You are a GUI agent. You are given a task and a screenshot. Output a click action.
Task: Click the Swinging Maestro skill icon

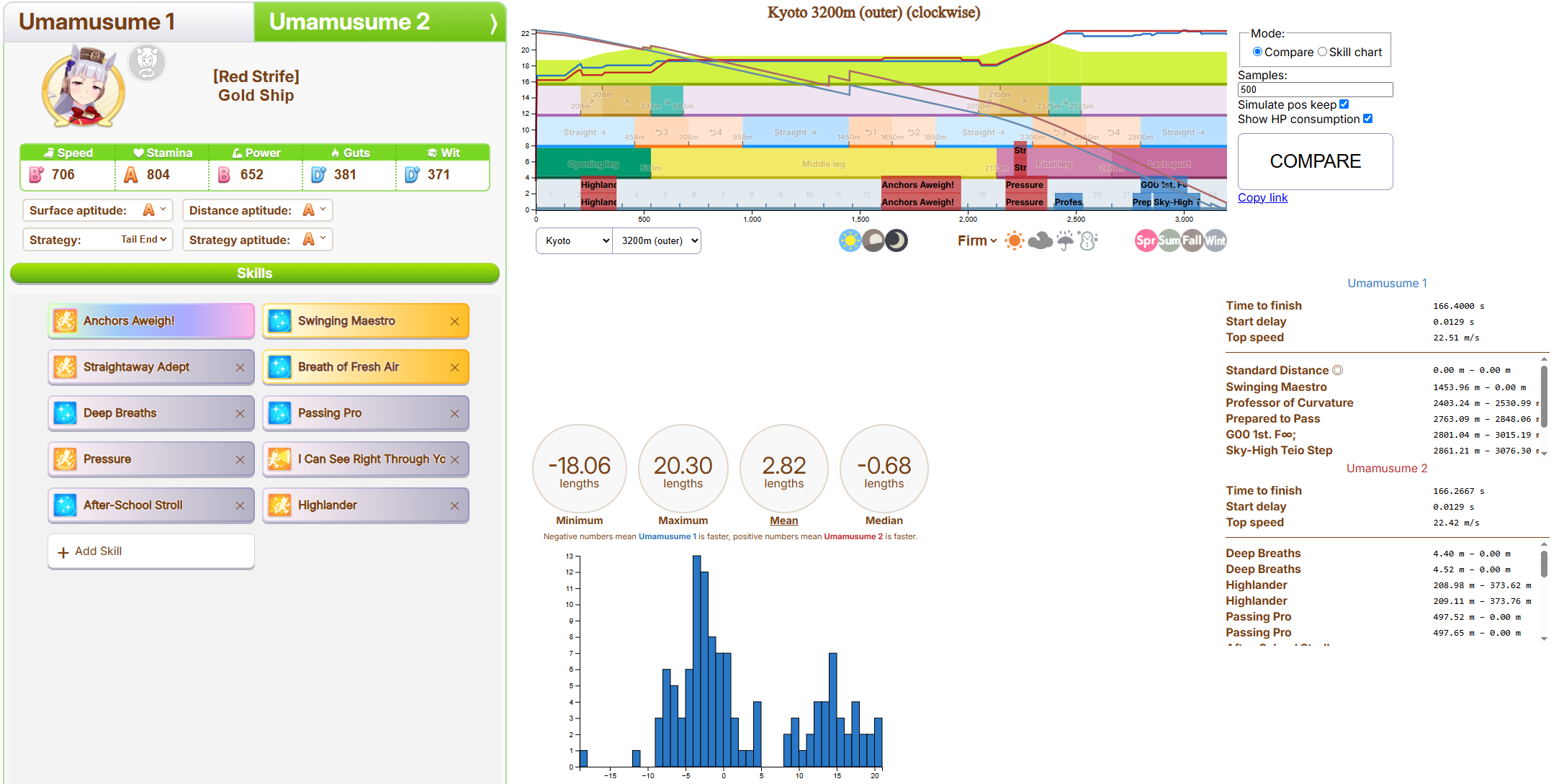click(x=279, y=321)
